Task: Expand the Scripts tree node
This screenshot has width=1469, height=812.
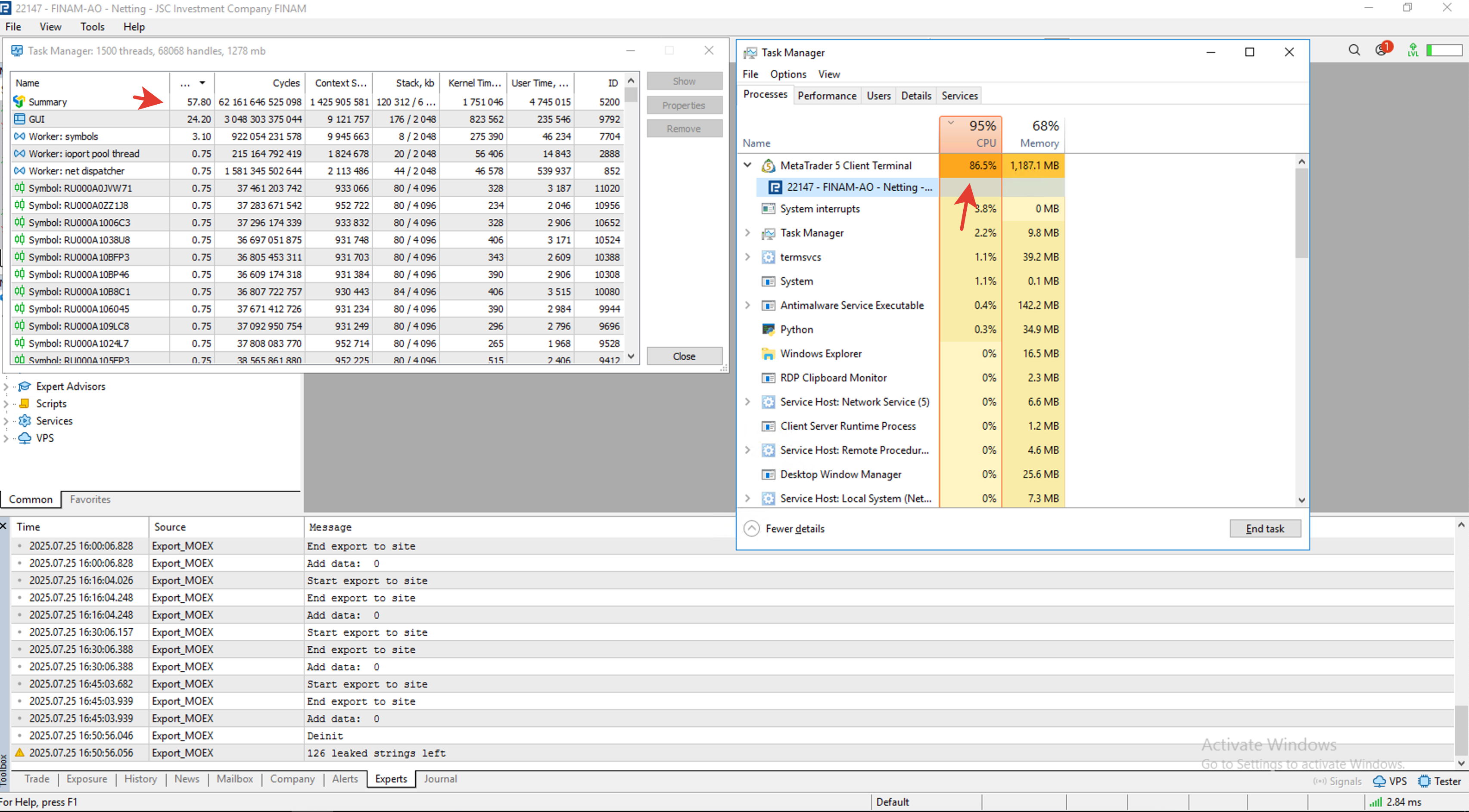Action: [x=6, y=403]
